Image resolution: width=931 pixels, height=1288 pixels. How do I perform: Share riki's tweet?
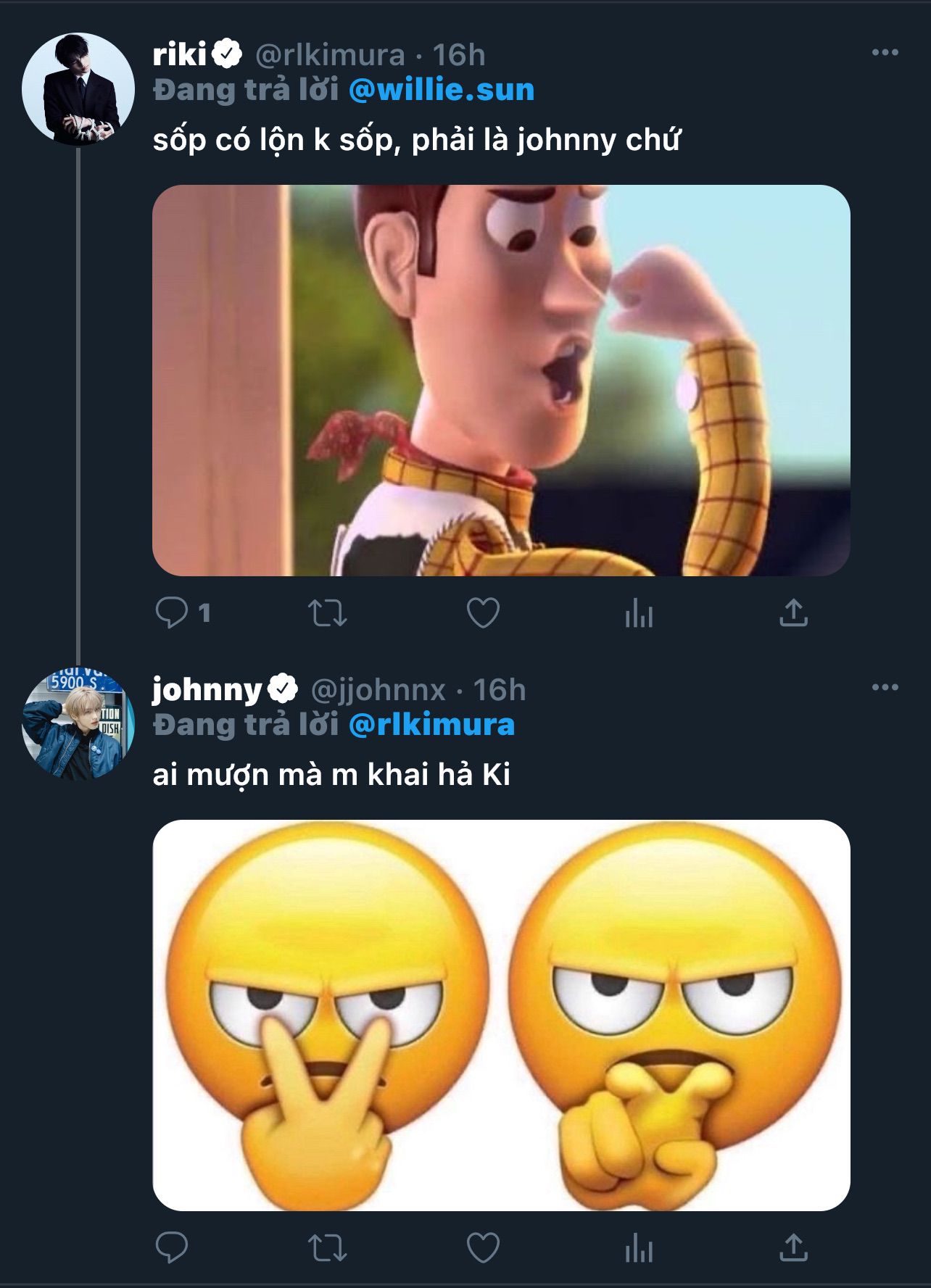[x=793, y=613]
